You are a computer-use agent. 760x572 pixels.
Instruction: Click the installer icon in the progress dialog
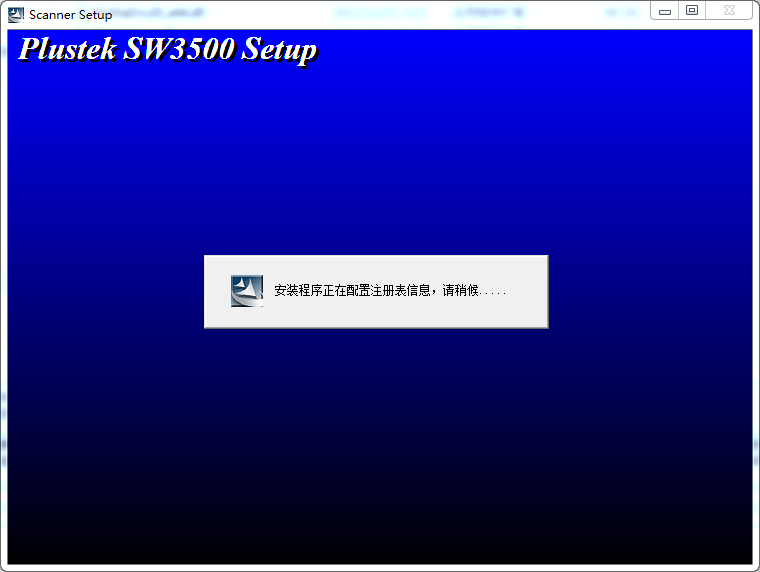point(247,291)
